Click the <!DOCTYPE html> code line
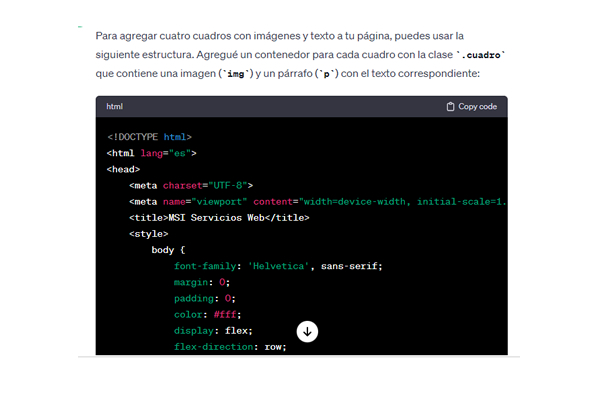600x400 pixels. (x=149, y=137)
